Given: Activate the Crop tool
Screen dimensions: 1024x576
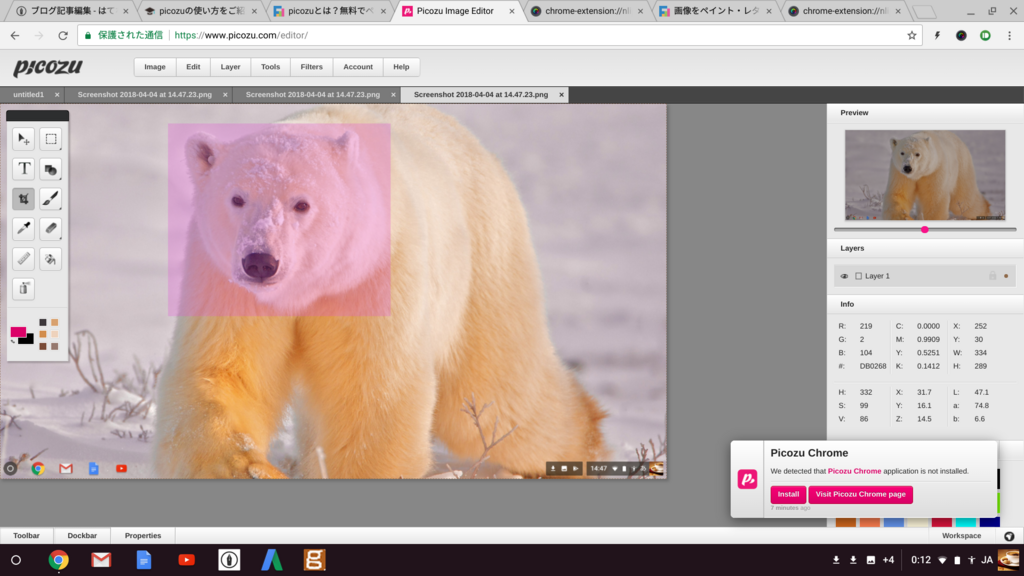Looking at the screenshot, I should [23, 199].
